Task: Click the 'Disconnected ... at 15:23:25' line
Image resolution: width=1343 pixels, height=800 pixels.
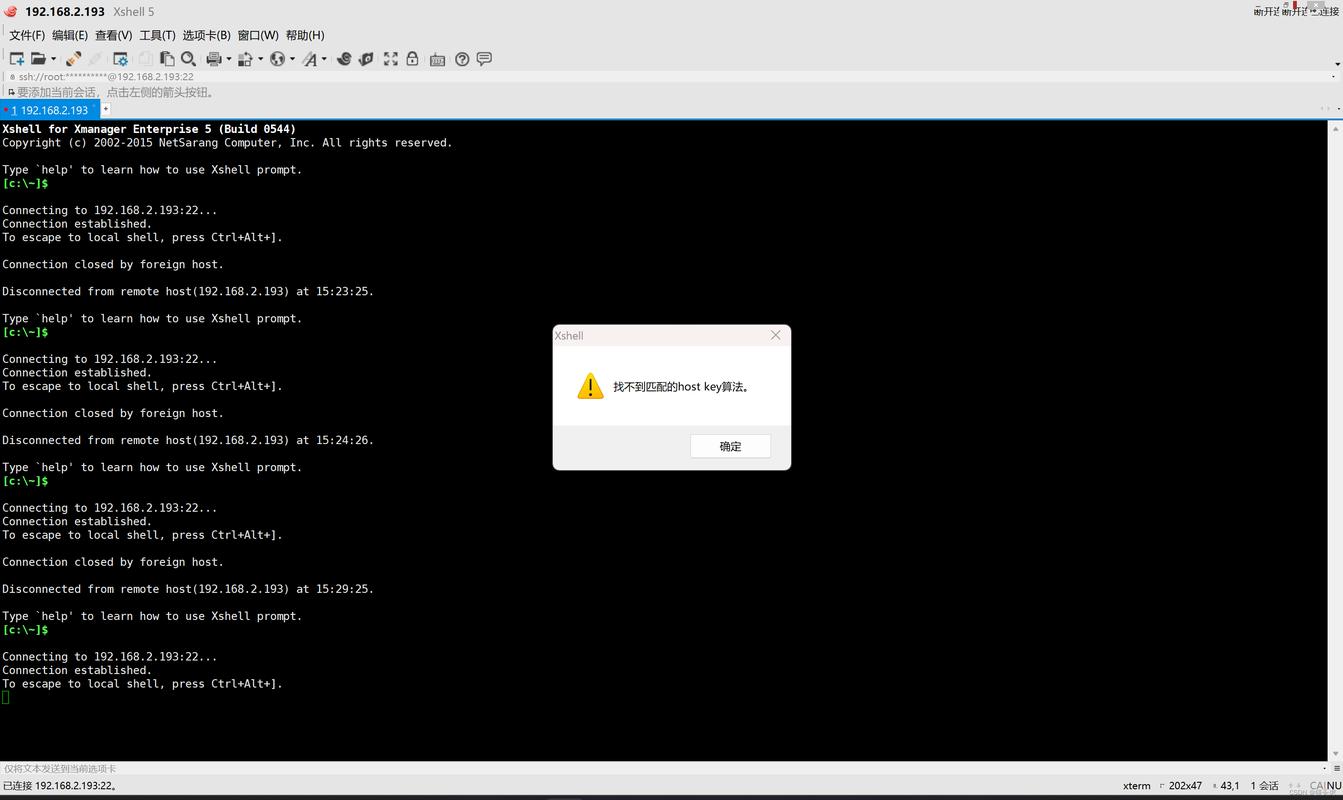Action: click(x=188, y=292)
